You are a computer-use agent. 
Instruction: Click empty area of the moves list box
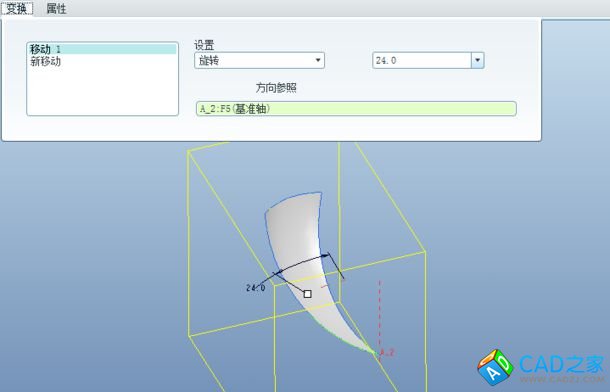pos(102,91)
